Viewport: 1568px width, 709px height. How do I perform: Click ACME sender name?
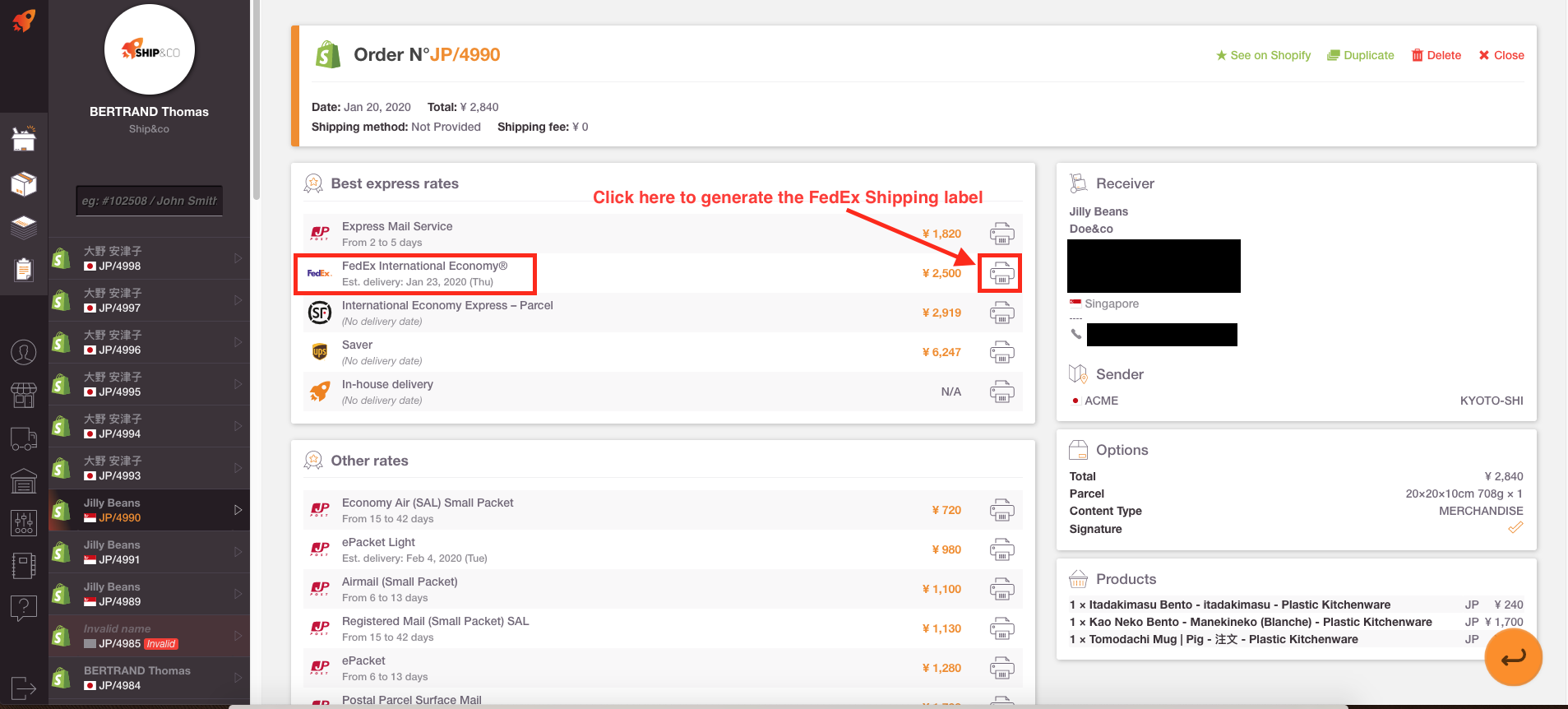[1101, 401]
